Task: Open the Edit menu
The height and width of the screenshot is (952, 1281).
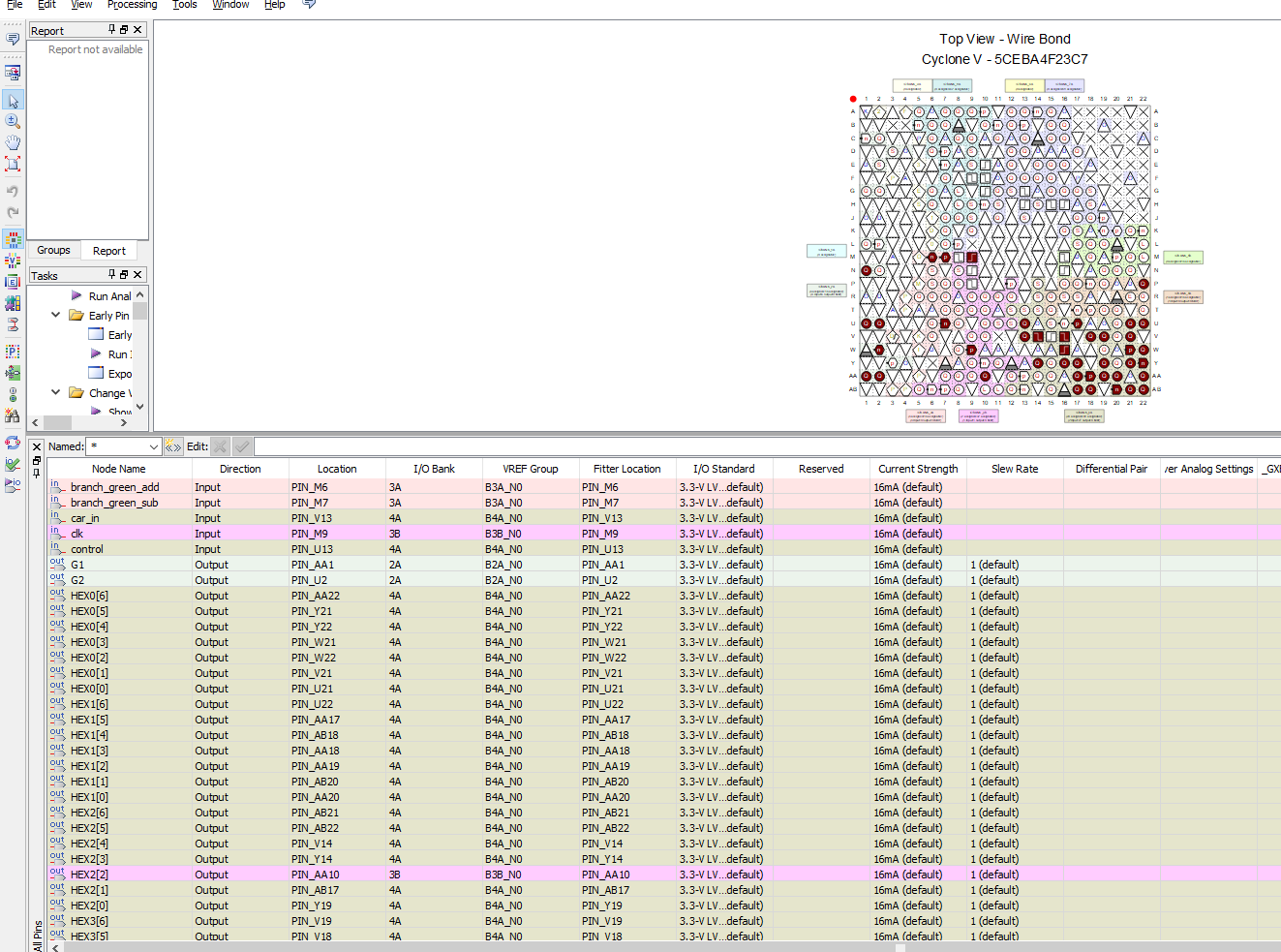Action: click(46, 5)
